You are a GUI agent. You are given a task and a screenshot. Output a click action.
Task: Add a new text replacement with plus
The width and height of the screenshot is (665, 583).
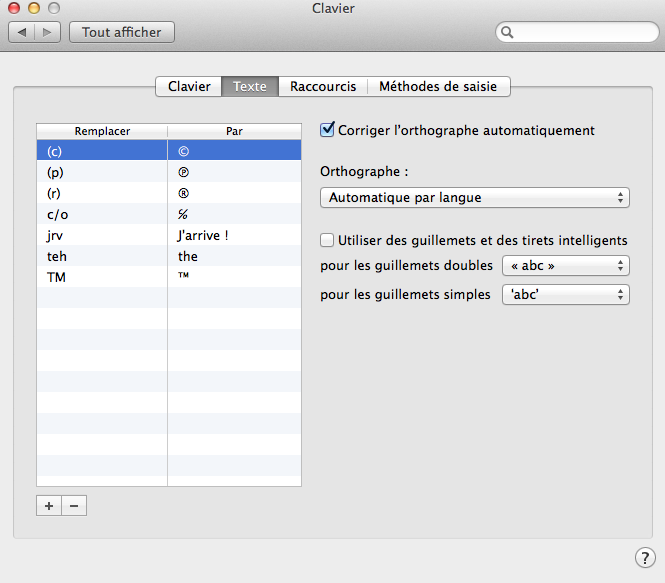click(49, 505)
